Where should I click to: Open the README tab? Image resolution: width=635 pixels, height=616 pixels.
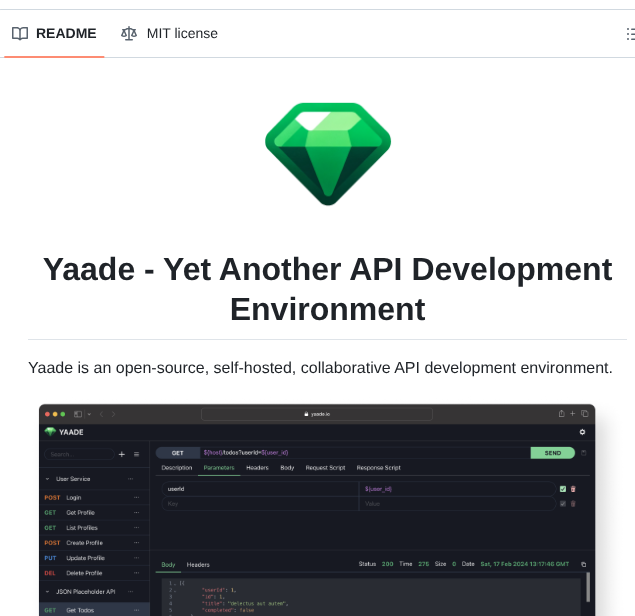click(54, 33)
